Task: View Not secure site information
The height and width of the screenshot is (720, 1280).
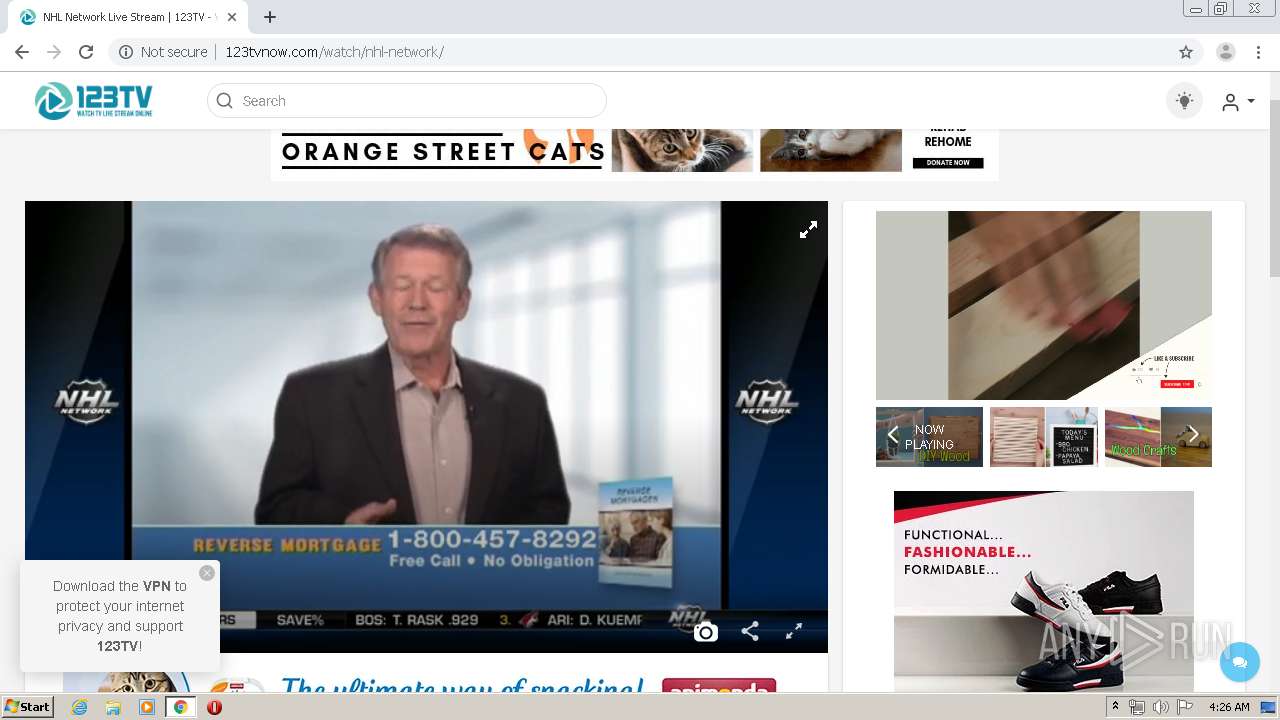Action: [x=163, y=52]
